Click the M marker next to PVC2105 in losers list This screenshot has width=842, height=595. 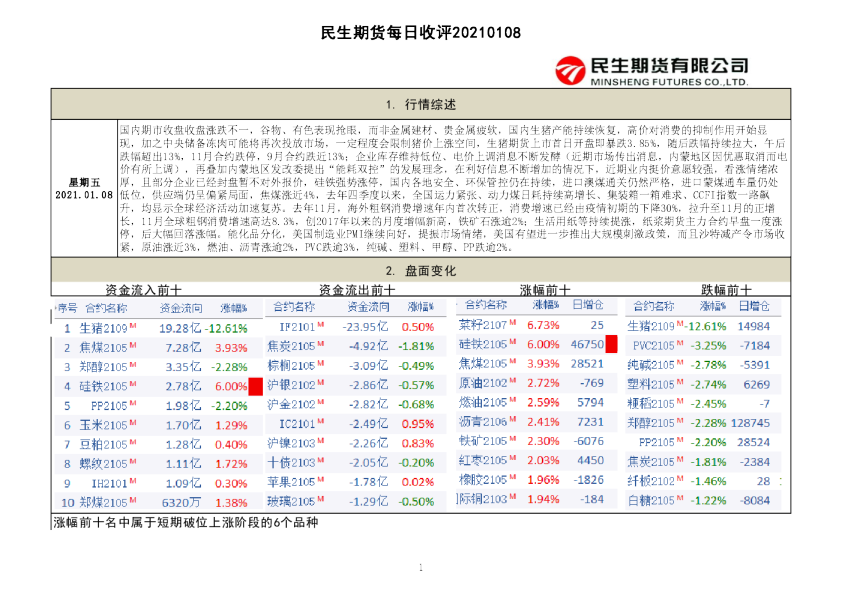(x=678, y=344)
